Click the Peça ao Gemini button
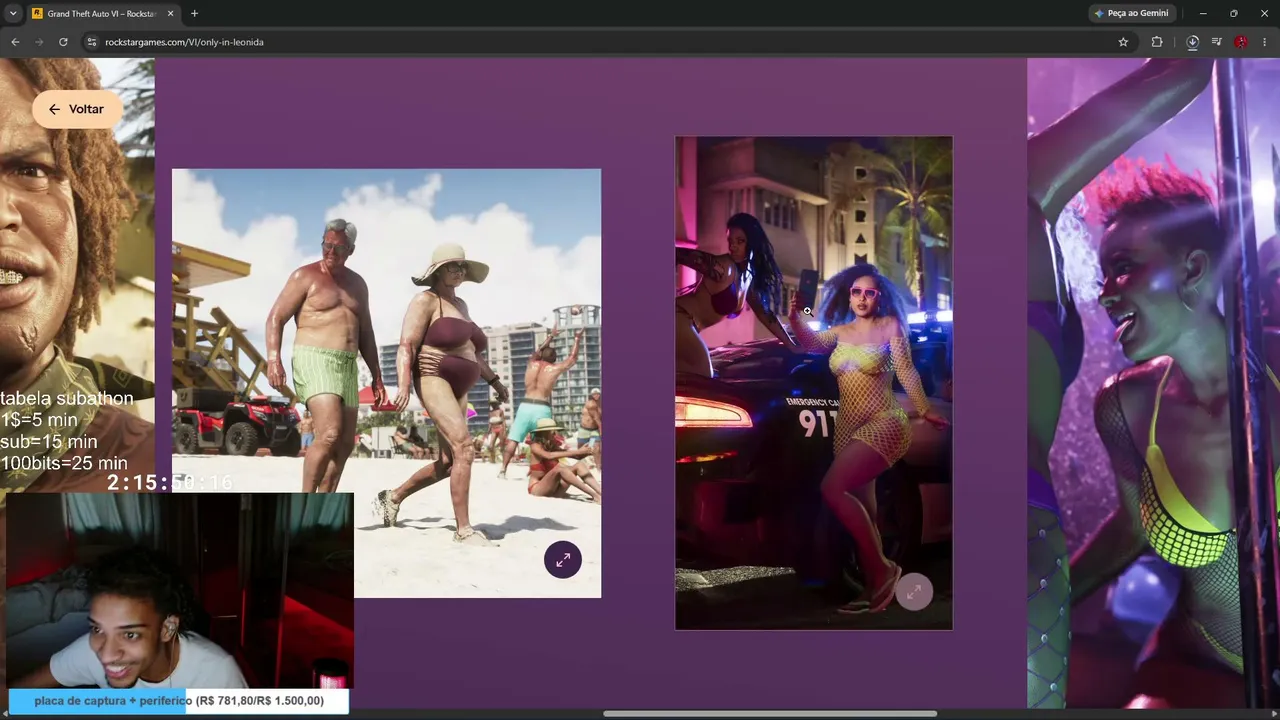The image size is (1280, 720). (x=1131, y=14)
